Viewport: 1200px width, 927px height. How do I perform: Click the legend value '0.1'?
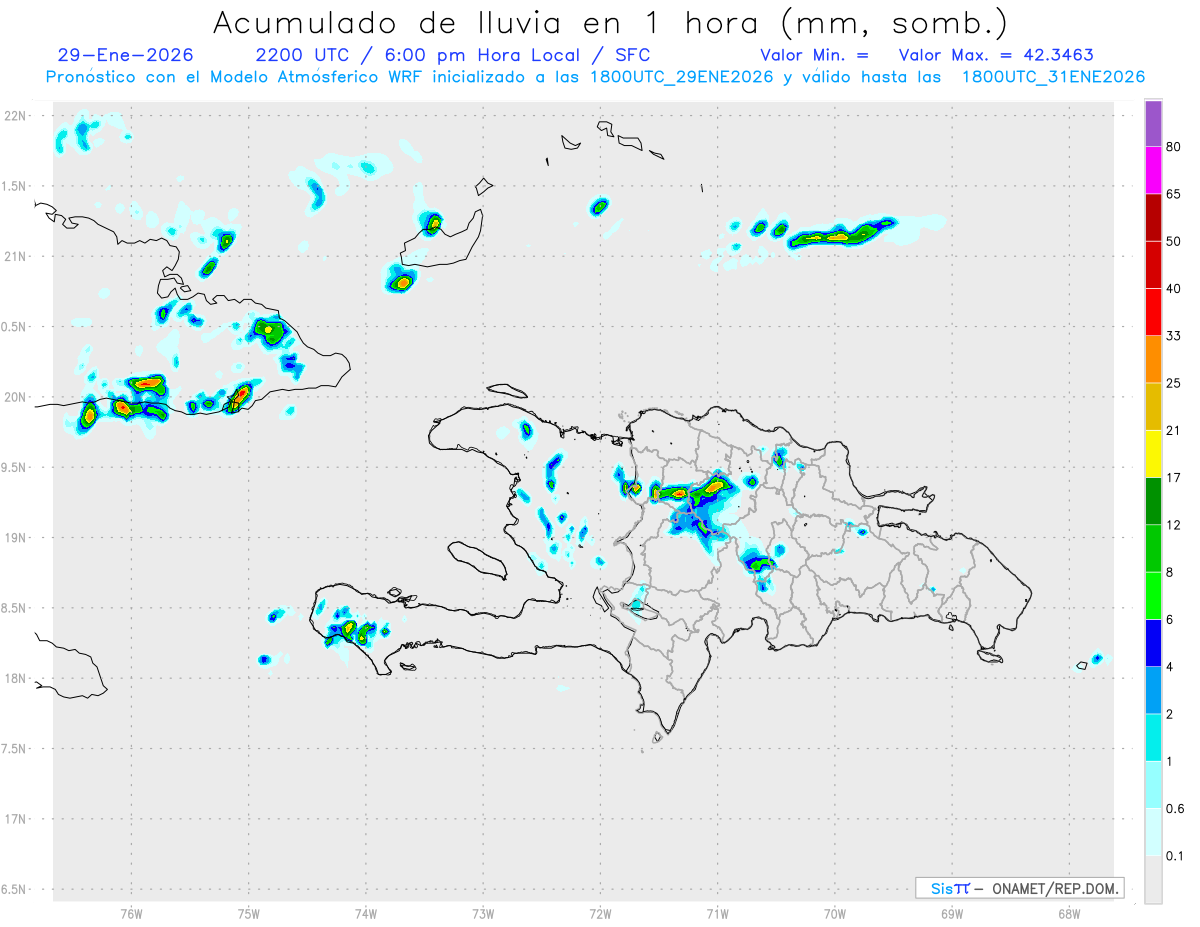coord(1175,855)
